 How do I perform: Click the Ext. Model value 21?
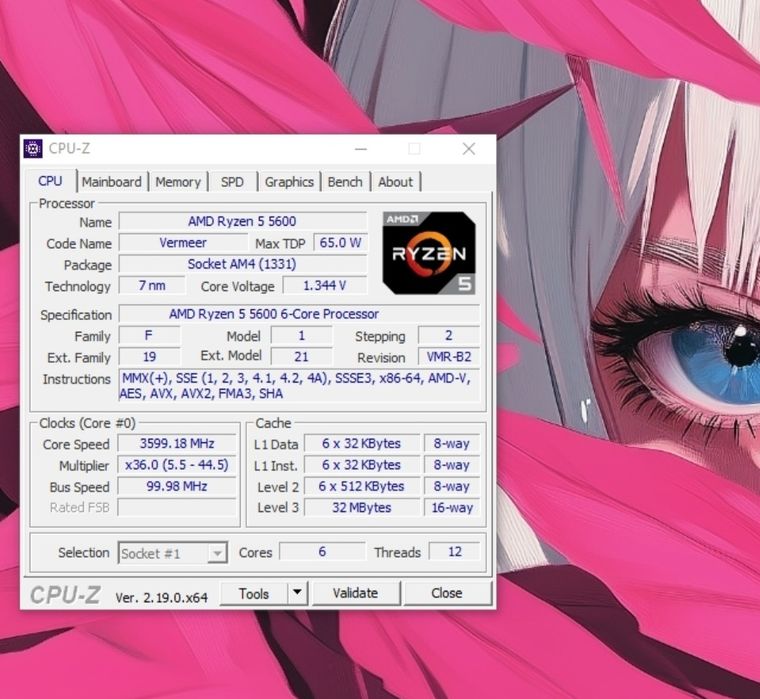coord(301,357)
